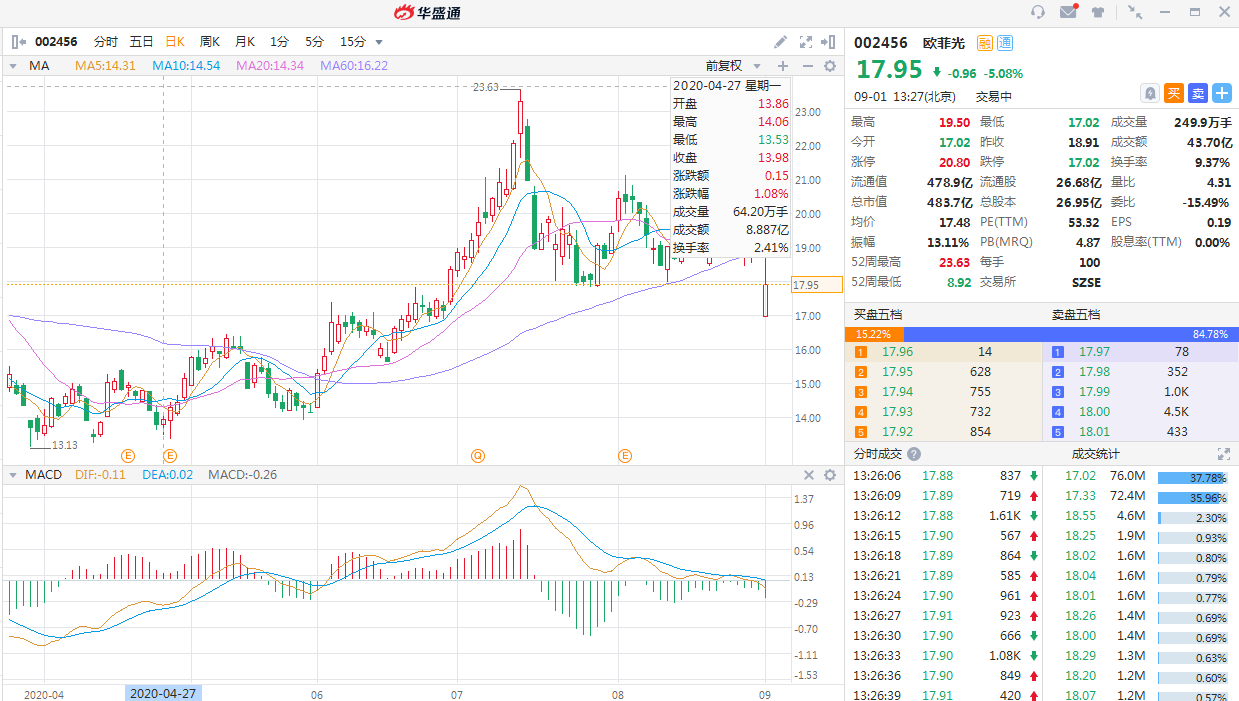This screenshot has height=701, width=1239.
Task: Select the 日K daily candlestick tab
Action: coord(175,42)
